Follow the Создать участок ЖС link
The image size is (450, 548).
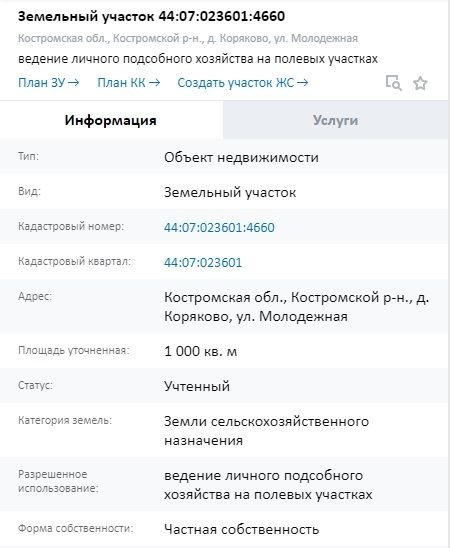243,83
